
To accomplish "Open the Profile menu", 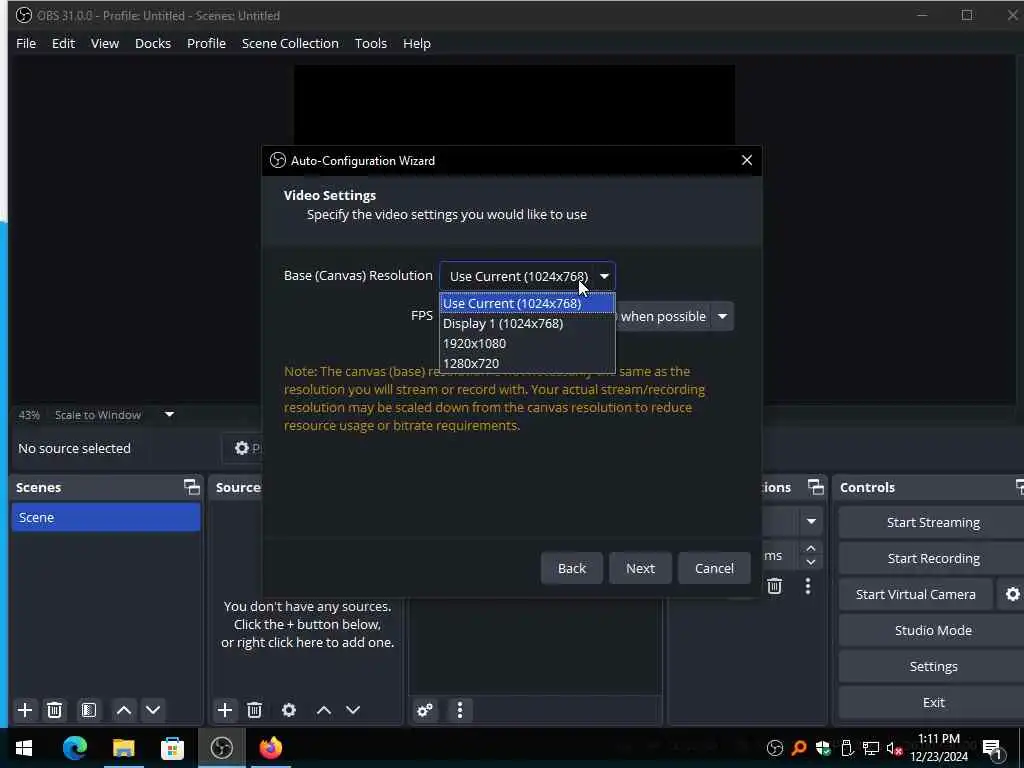I will 206,43.
